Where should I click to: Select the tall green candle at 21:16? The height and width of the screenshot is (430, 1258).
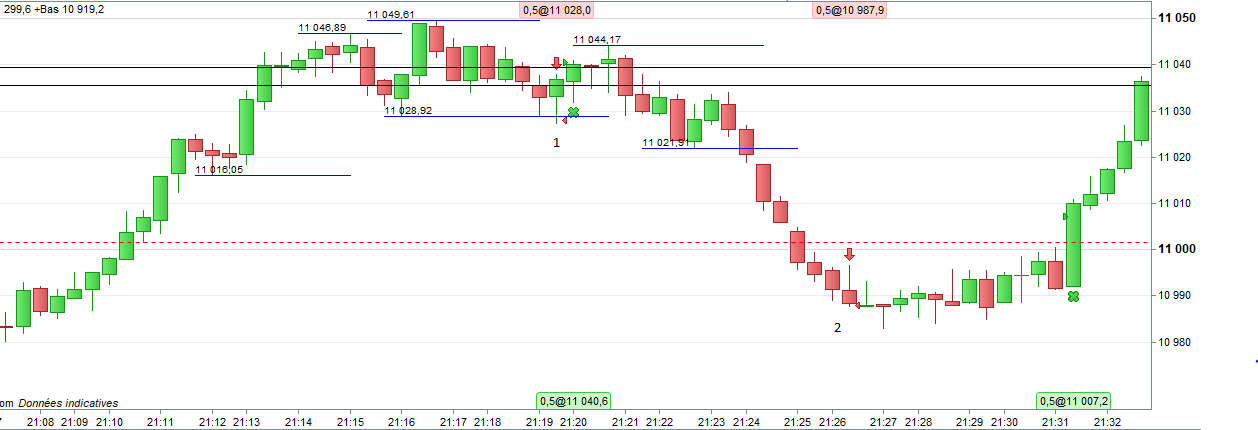coord(419,49)
